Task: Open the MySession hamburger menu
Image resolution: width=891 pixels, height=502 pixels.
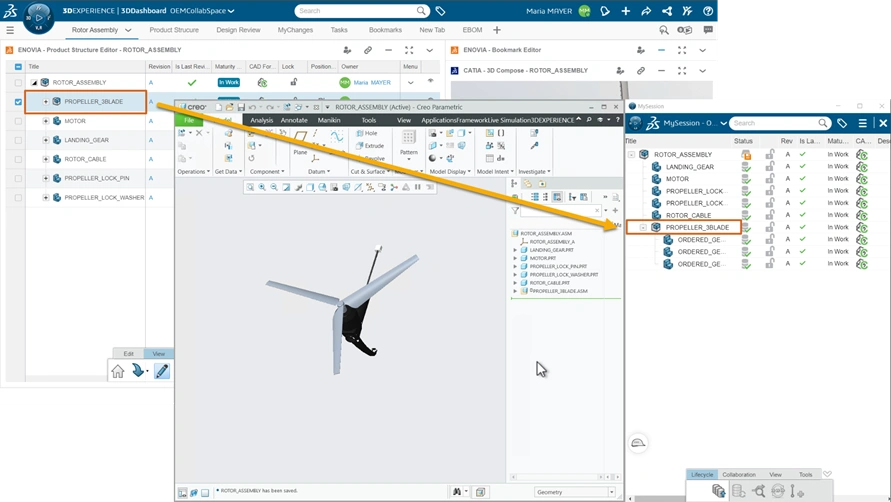Action: 863,123
